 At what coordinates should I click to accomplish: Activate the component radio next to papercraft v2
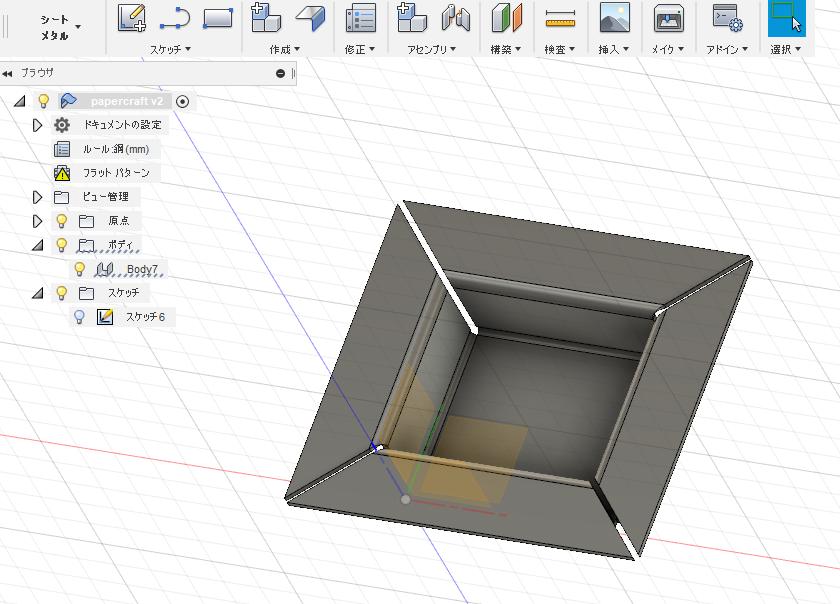click(183, 100)
